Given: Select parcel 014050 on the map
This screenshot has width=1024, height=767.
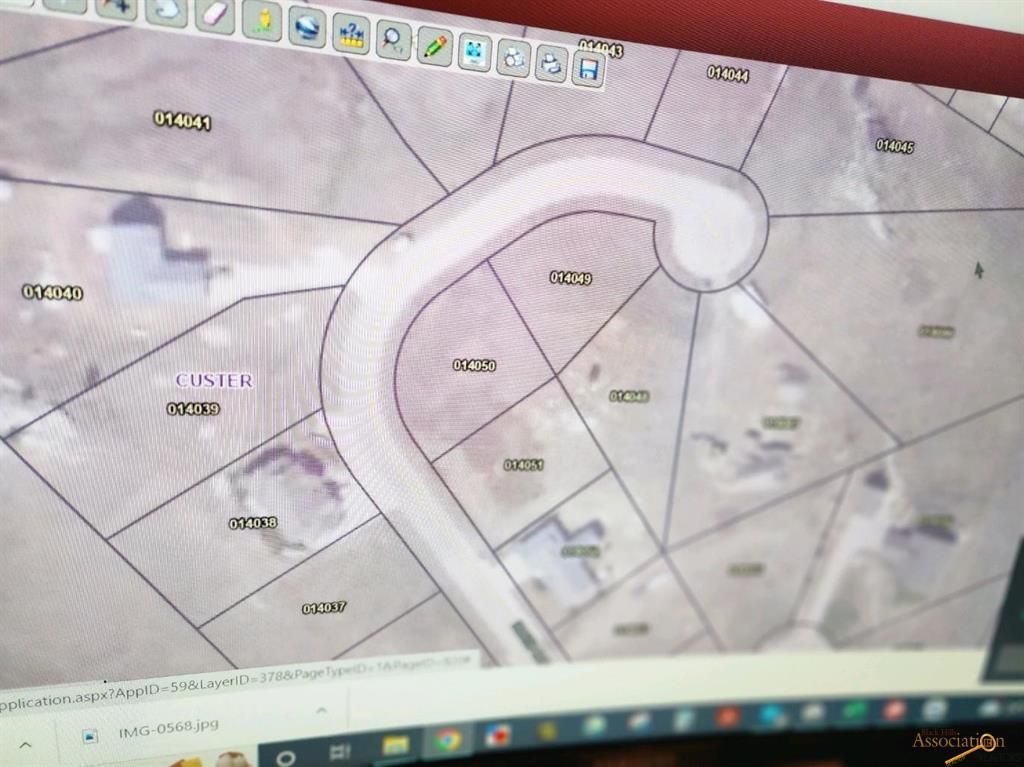Looking at the screenshot, I should click(474, 366).
